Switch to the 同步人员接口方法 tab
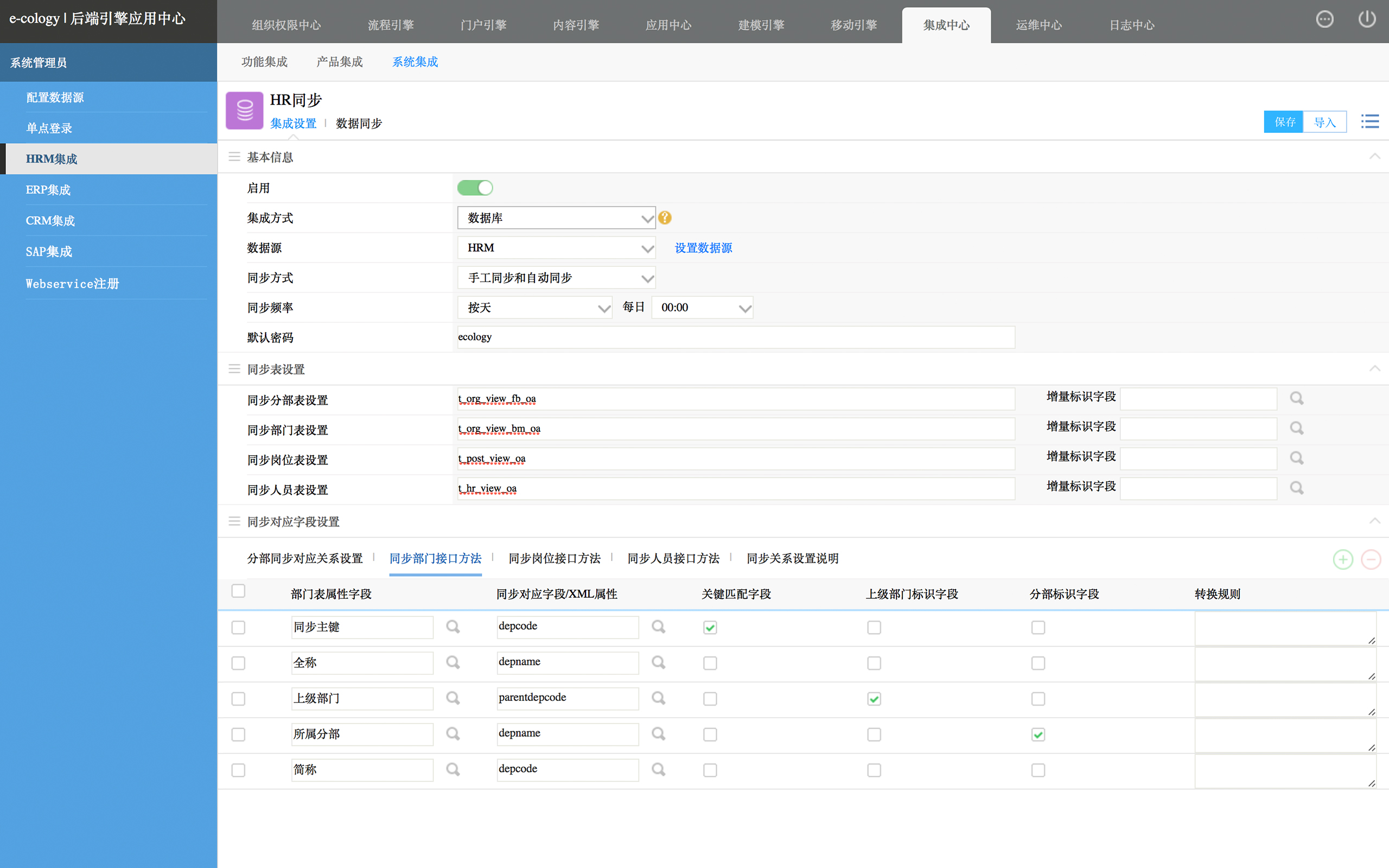The height and width of the screenshot is (868, 1389). (x=673, y=559)
